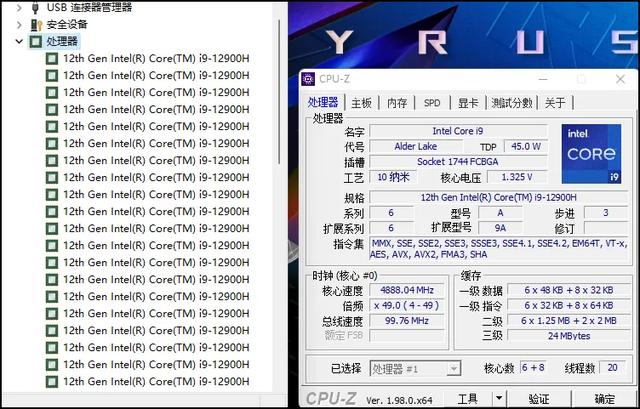This screenshot has height=409, width=640.
Task: Click the 核心电压 value 1.325 V
Action: (517, 177)
